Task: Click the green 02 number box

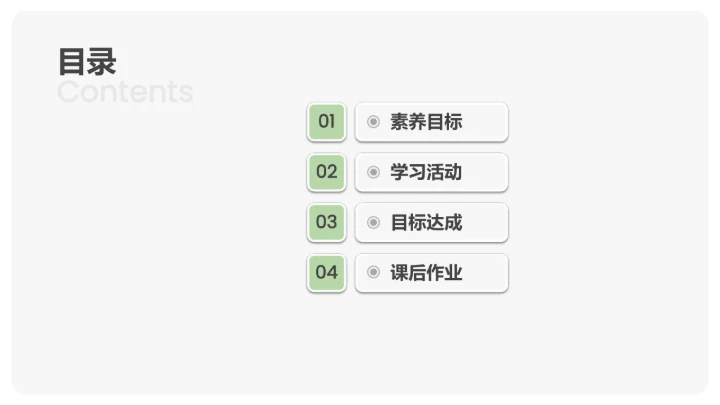Action: [327, 172]
